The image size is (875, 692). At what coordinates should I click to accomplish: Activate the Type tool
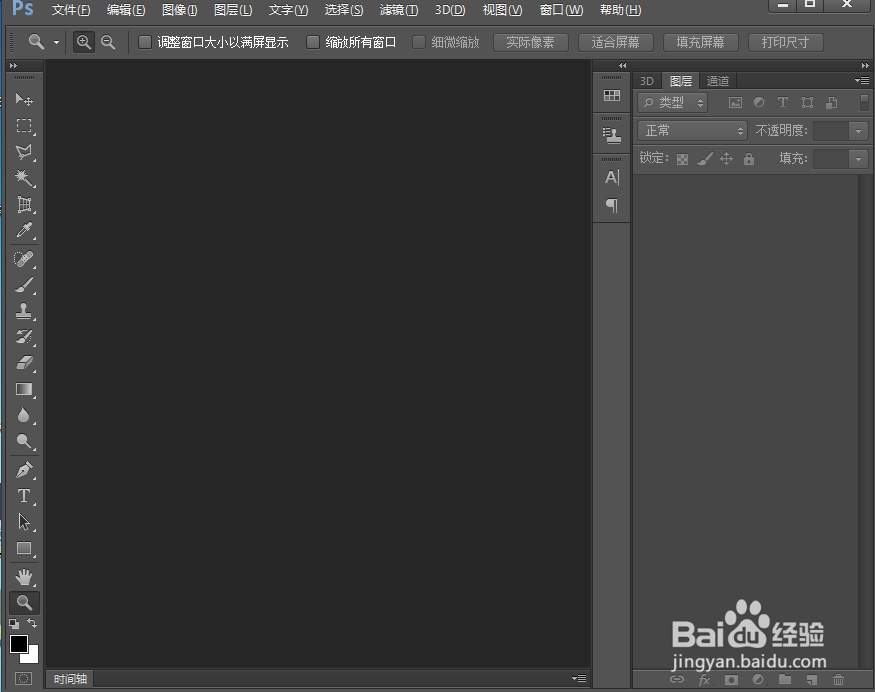pyautogui.click(x=24, y=496)
